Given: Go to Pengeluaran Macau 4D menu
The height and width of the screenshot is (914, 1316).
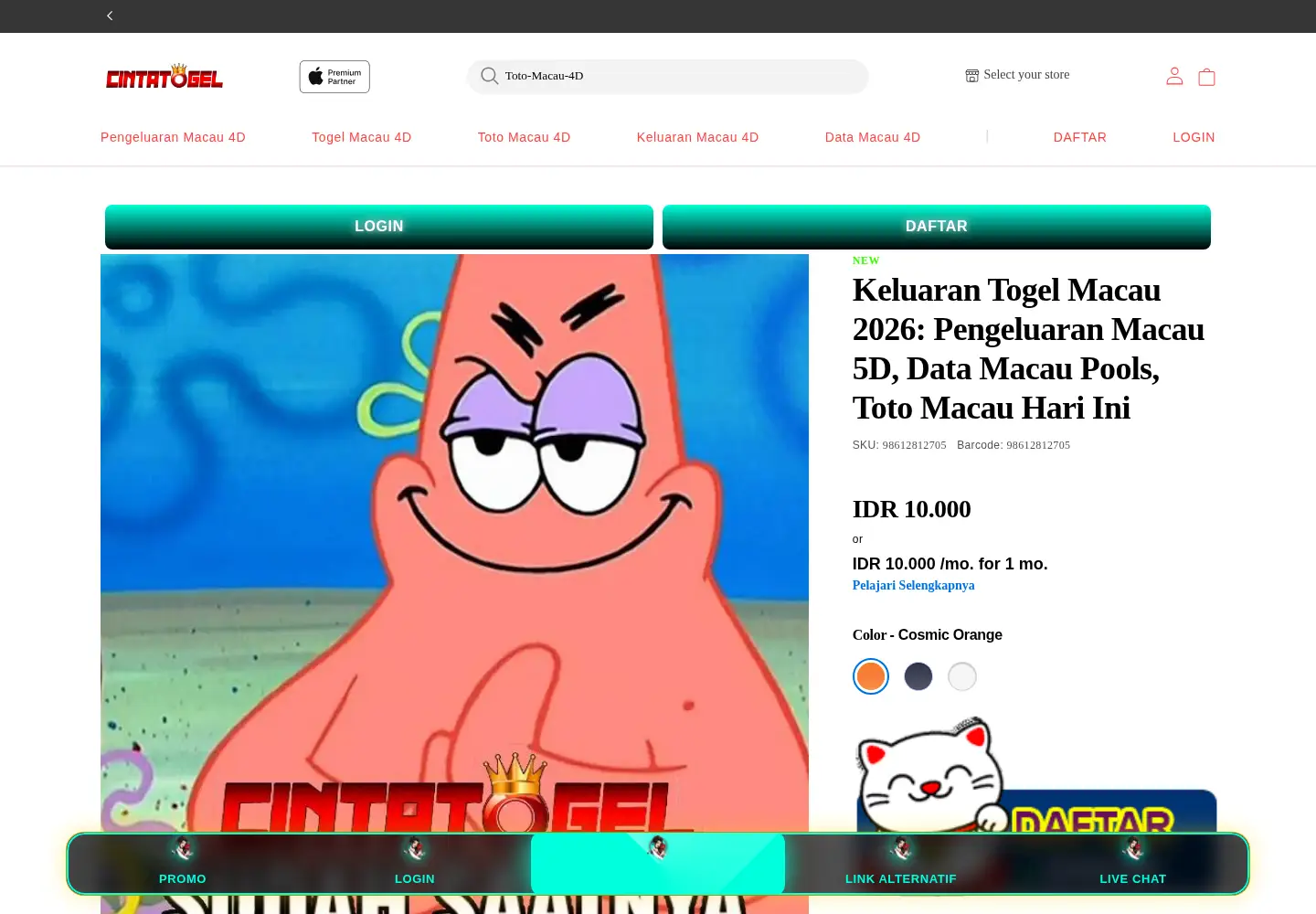Looking at the screenshot, I should pyautogui.click(x=173, y=137).
